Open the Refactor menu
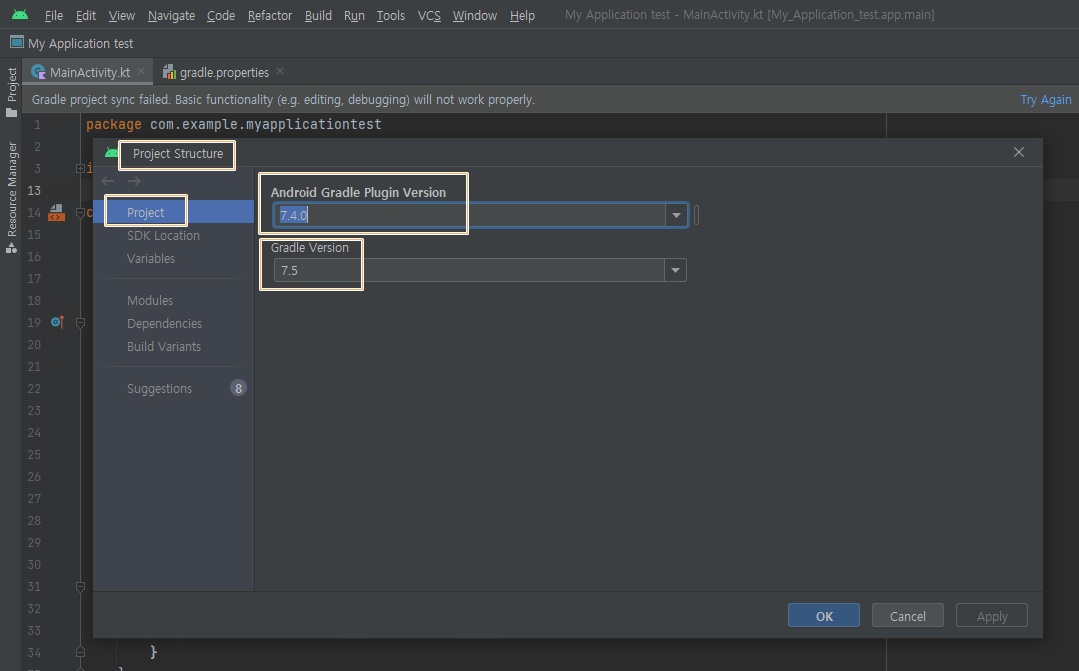Image resolution: width=1079 pixels, height=671 pixels. (x=269, y=15)
